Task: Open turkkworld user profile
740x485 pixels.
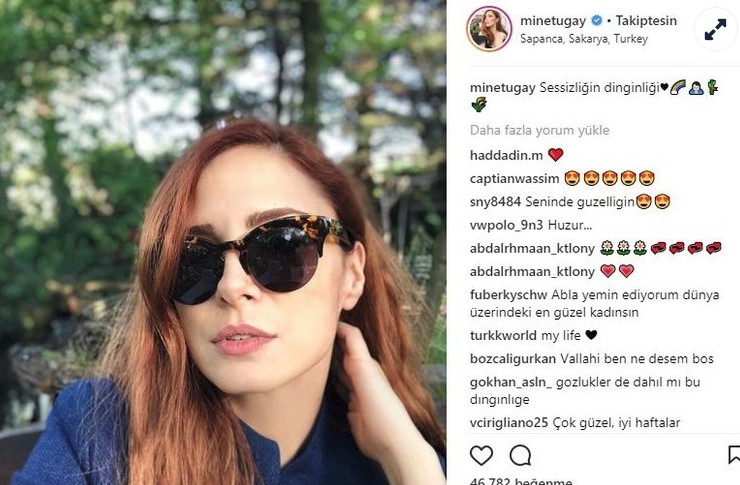Action: tap(503, 335)
